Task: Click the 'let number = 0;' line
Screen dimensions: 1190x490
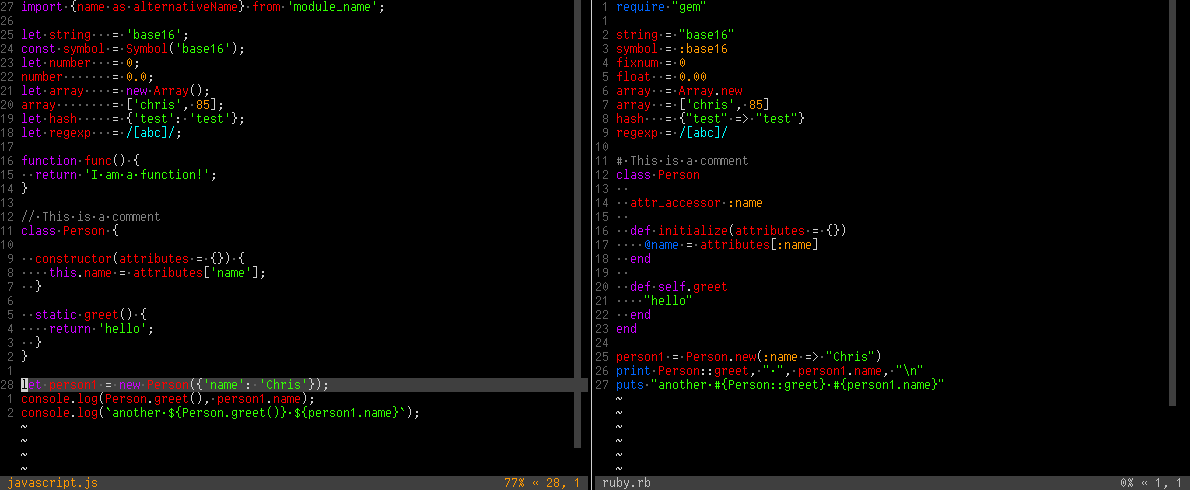Action: 80,63
